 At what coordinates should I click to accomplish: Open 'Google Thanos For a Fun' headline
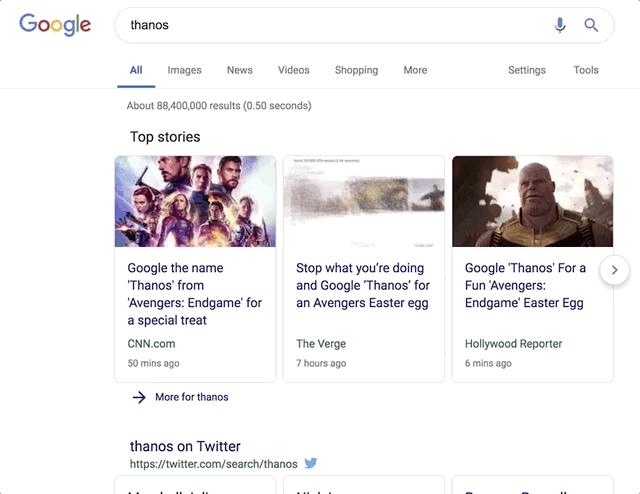(x=525, y=285)
